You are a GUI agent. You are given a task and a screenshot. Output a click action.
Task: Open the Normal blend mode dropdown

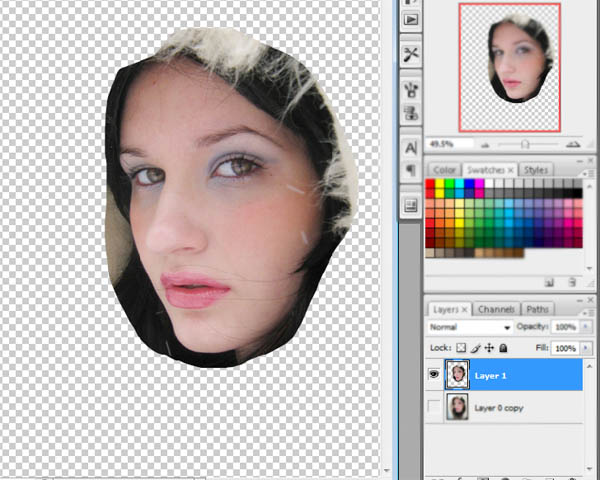[x=470, y=328]
